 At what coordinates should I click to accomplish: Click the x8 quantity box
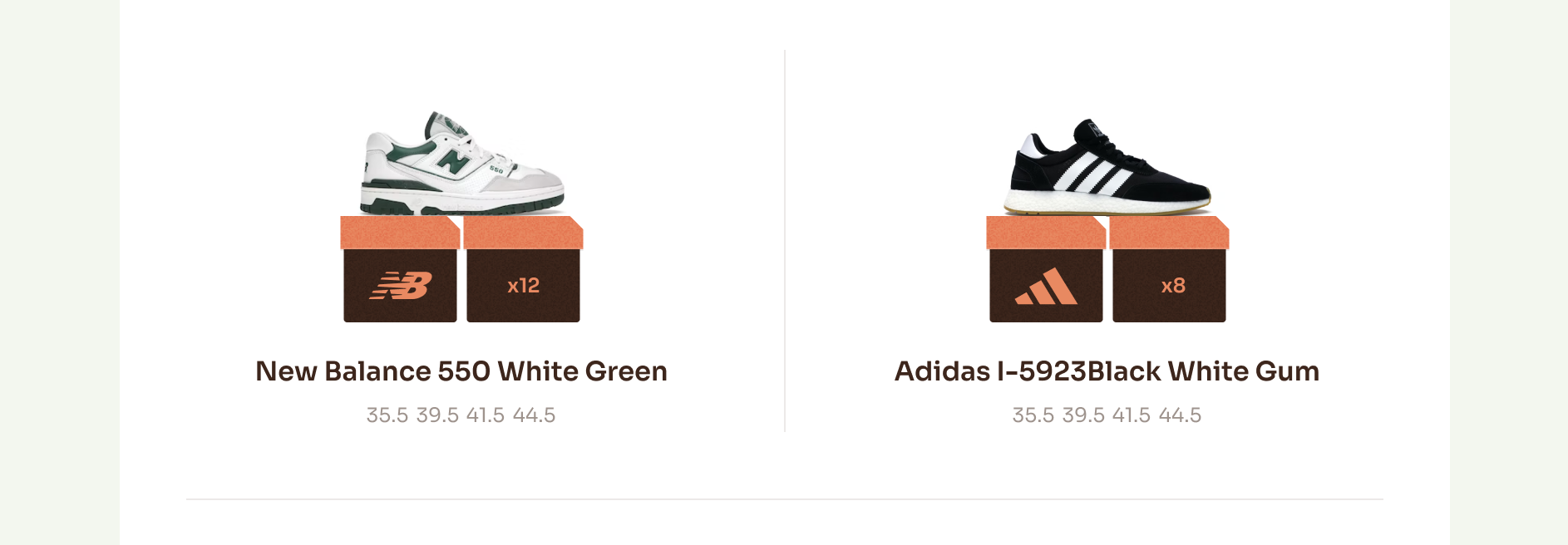1169,286
